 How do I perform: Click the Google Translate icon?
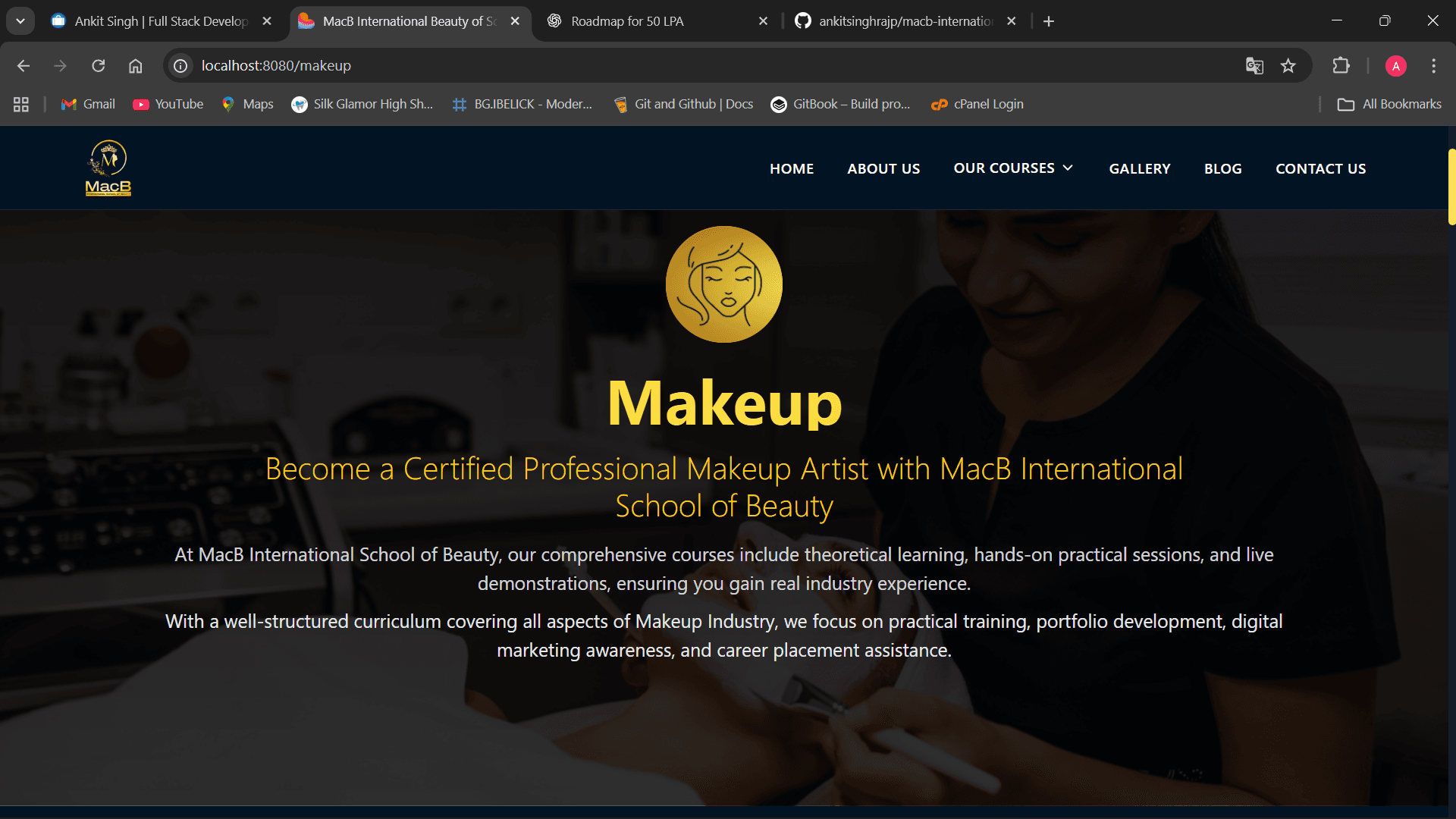1254,66
